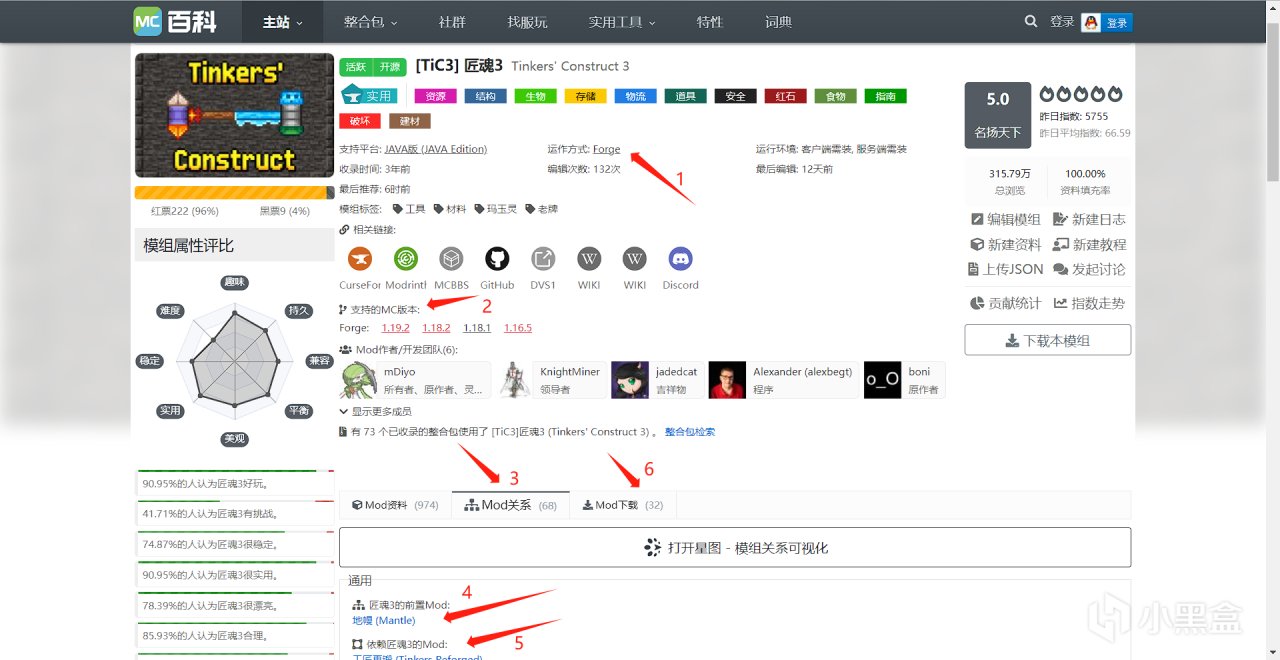Click the Tinkers' Construct cover image

pyautogui.click(x=234, y=116)
